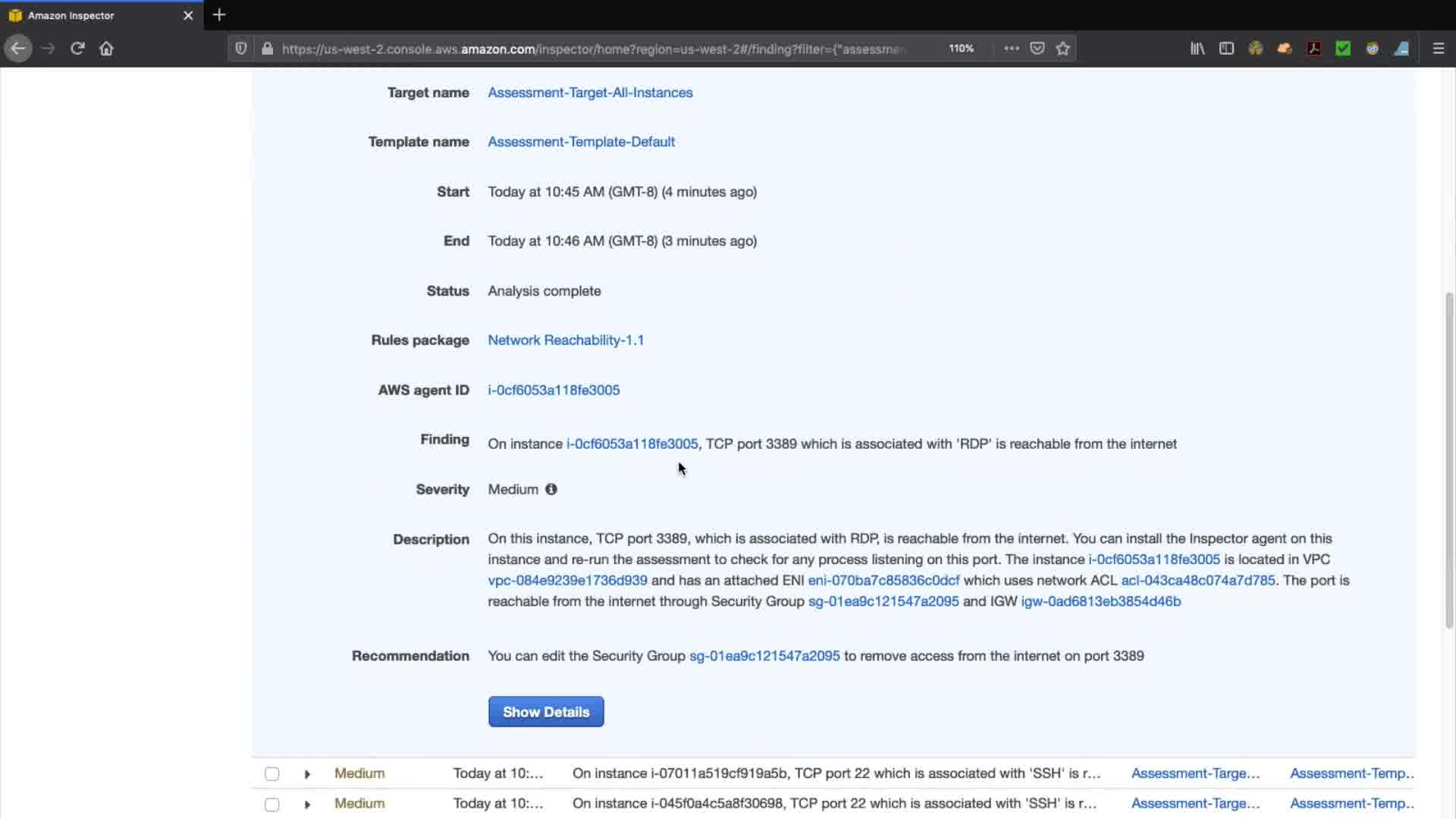The height and width of the screenshot is (819, 1456).
Task: Open Assessment-Target-All-Instances target link
Action: point(590,93)
